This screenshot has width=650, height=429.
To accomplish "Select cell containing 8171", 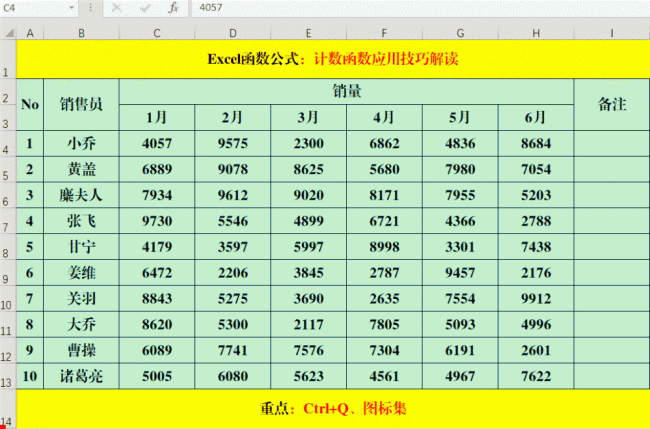I will click(x=384, y=195).
